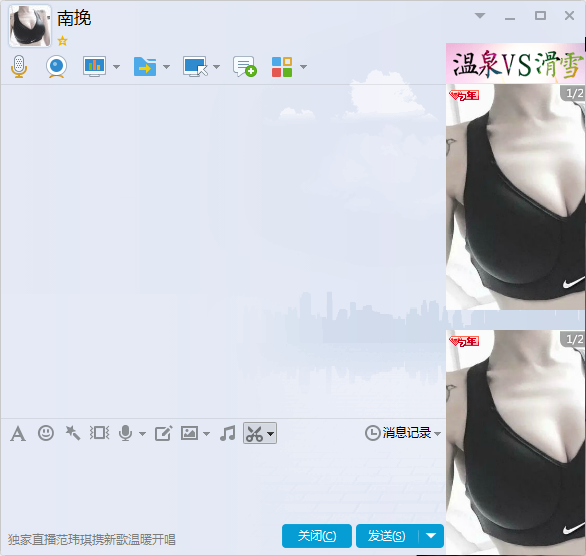Take a screenshot with scissors icon
The image size is (586, 556).
tap(255, 434)
